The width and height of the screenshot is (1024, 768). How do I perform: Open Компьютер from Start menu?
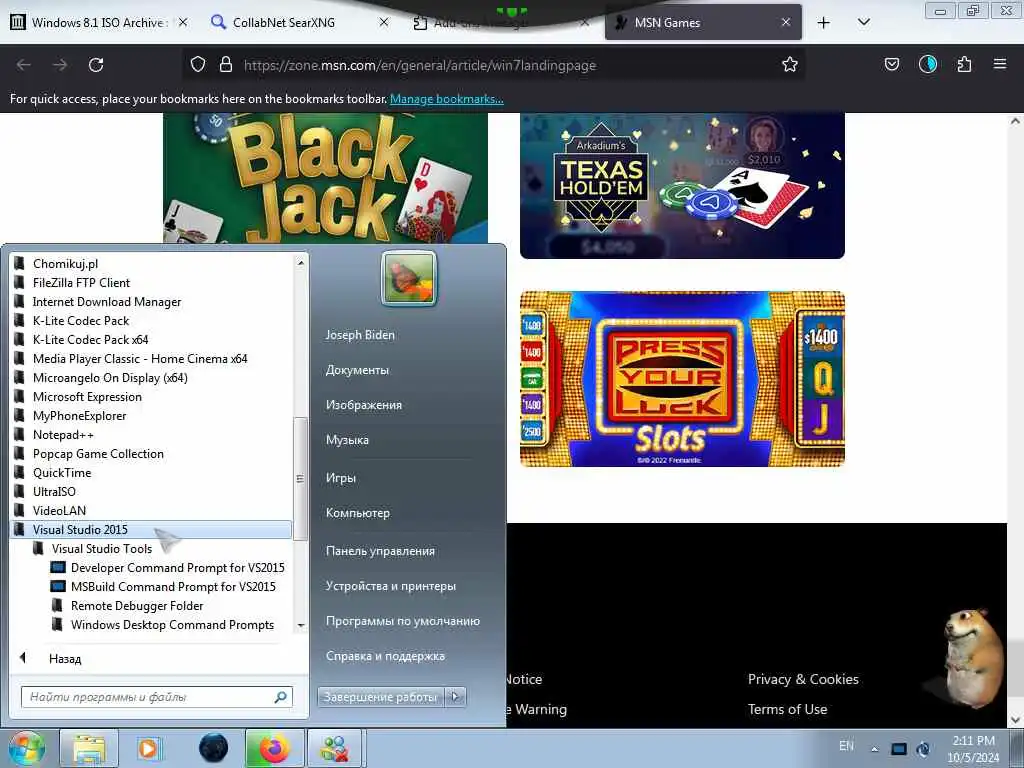click(357, 513)
